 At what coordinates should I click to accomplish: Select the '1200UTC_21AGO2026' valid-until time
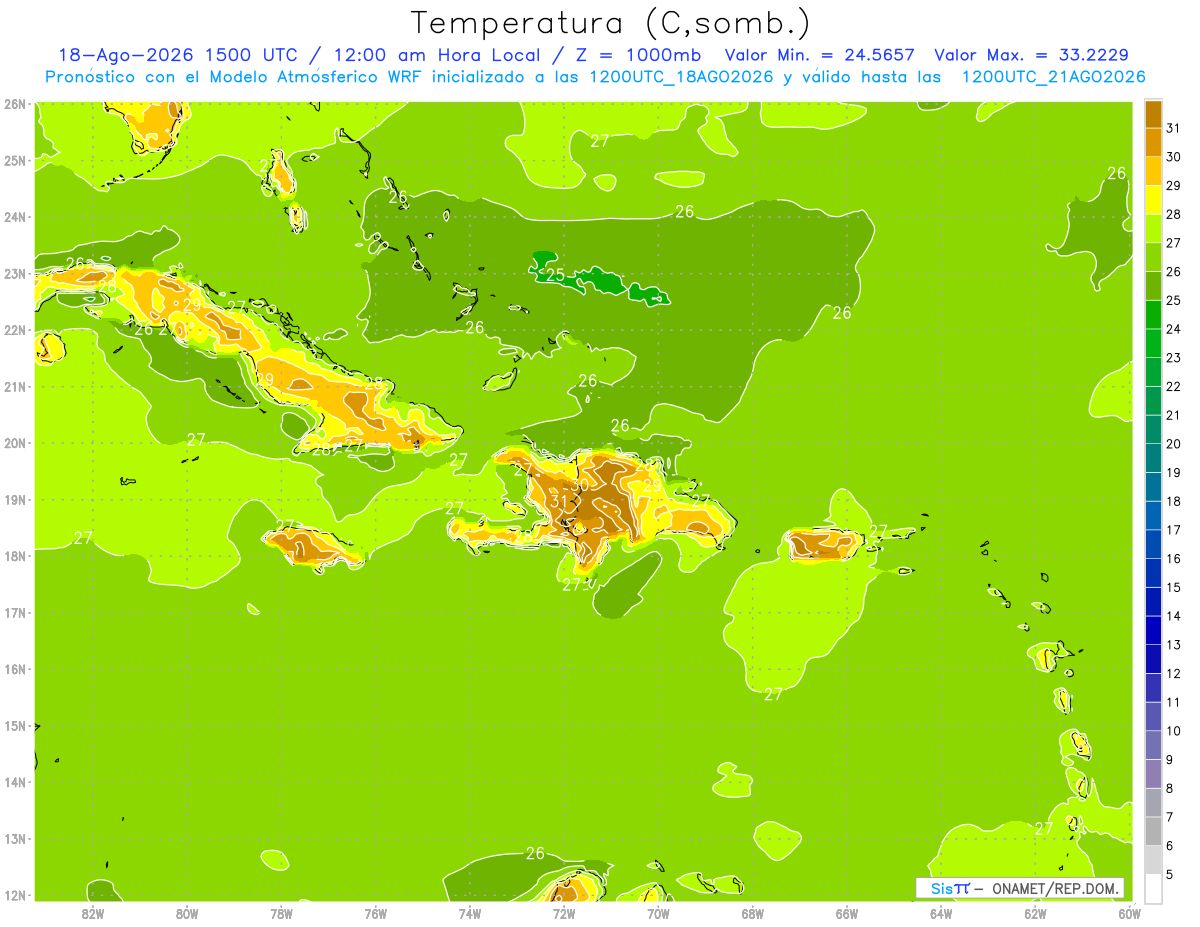pos(1053,77)
